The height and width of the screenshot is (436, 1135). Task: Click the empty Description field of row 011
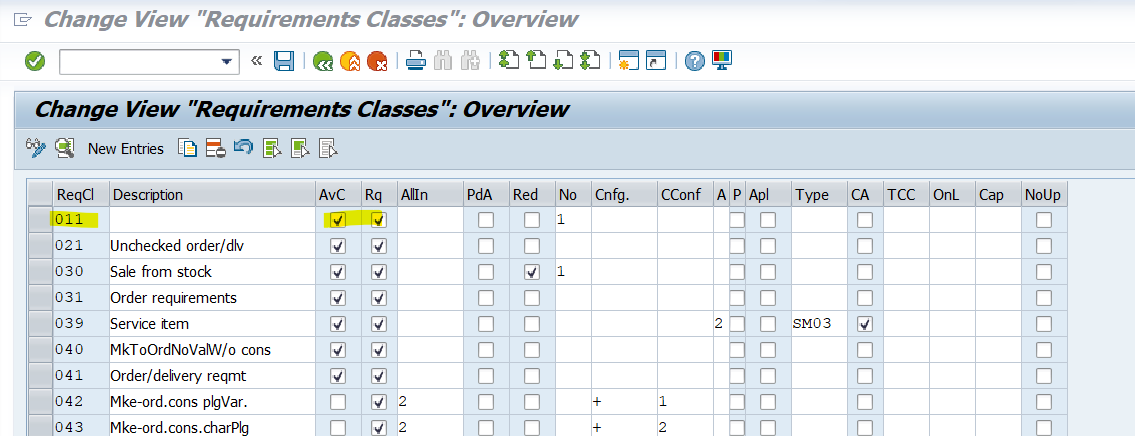tap(212, 219)
